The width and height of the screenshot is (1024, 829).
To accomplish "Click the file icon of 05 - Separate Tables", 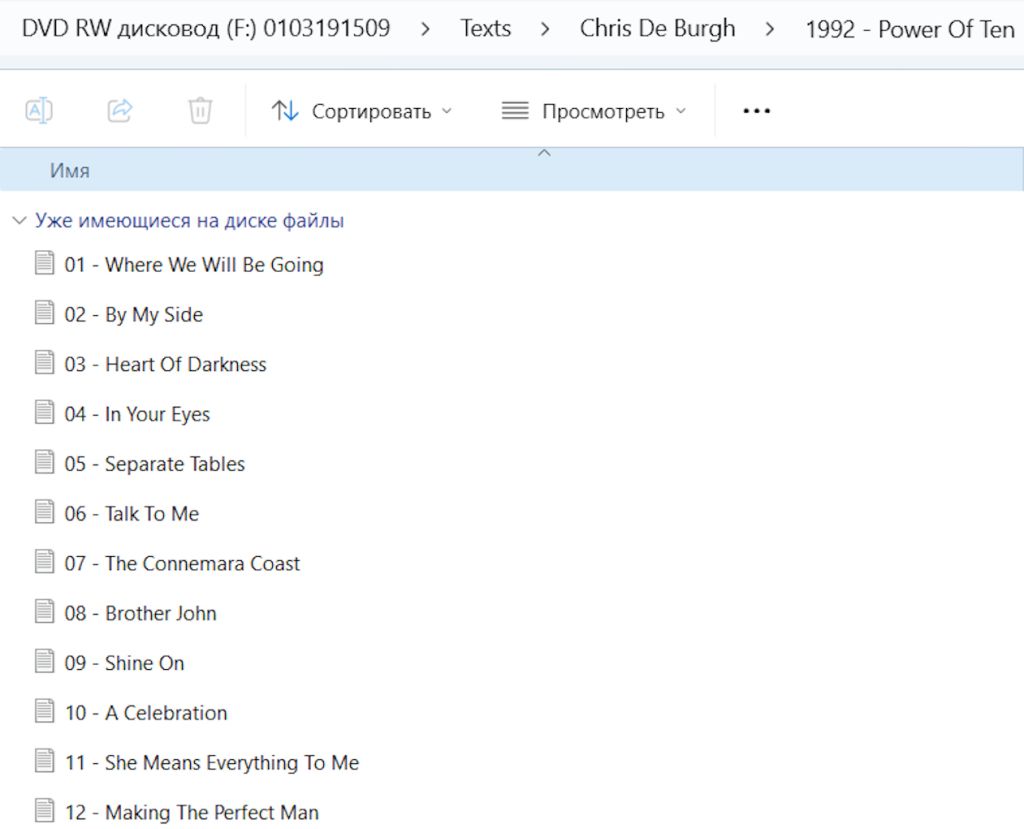I will (44, 463).
